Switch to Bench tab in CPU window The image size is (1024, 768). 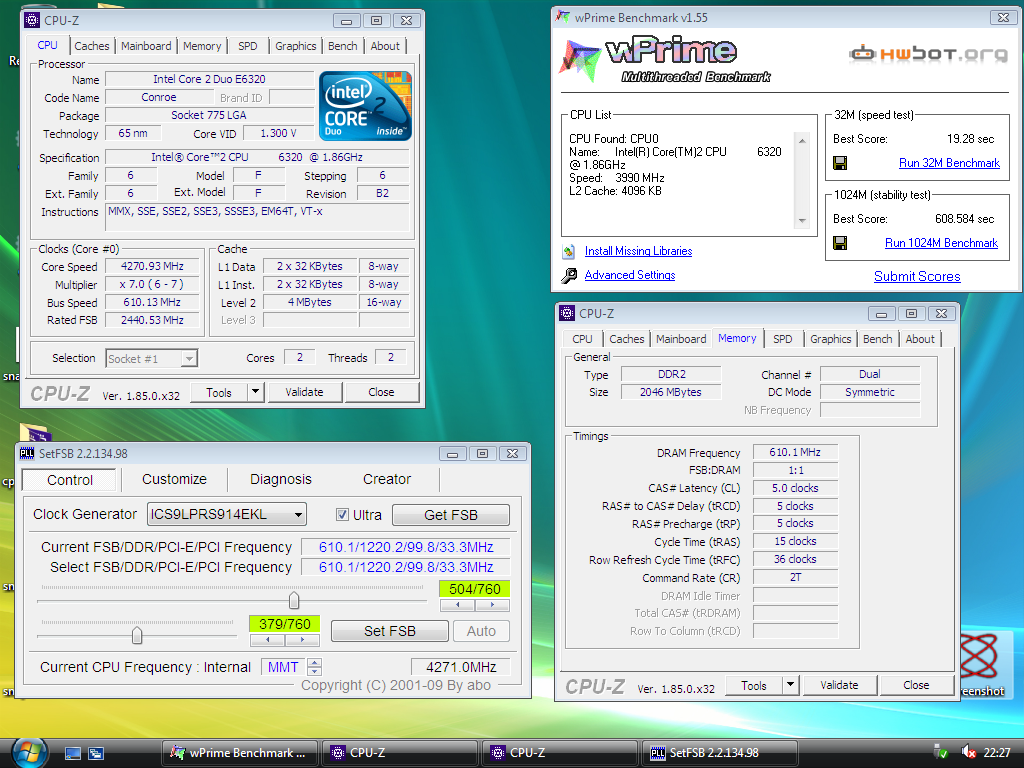[x=343, y=46]
